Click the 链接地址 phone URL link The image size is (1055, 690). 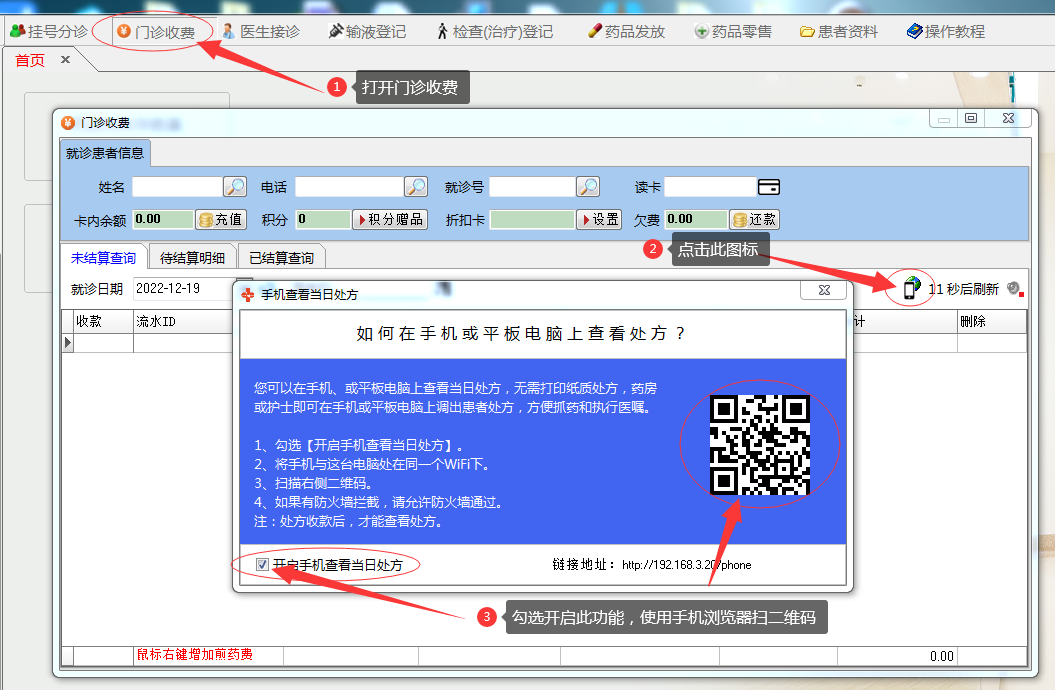pos(686,565)
